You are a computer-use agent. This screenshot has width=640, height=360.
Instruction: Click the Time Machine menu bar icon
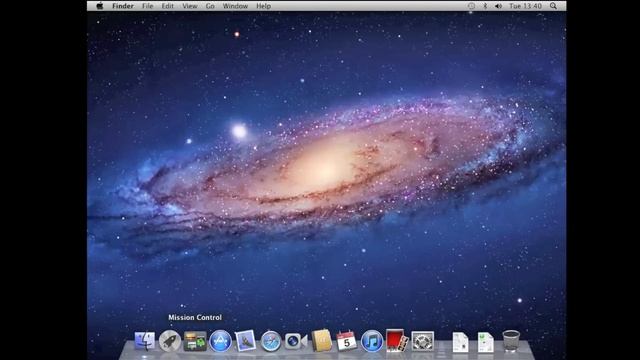471,6
